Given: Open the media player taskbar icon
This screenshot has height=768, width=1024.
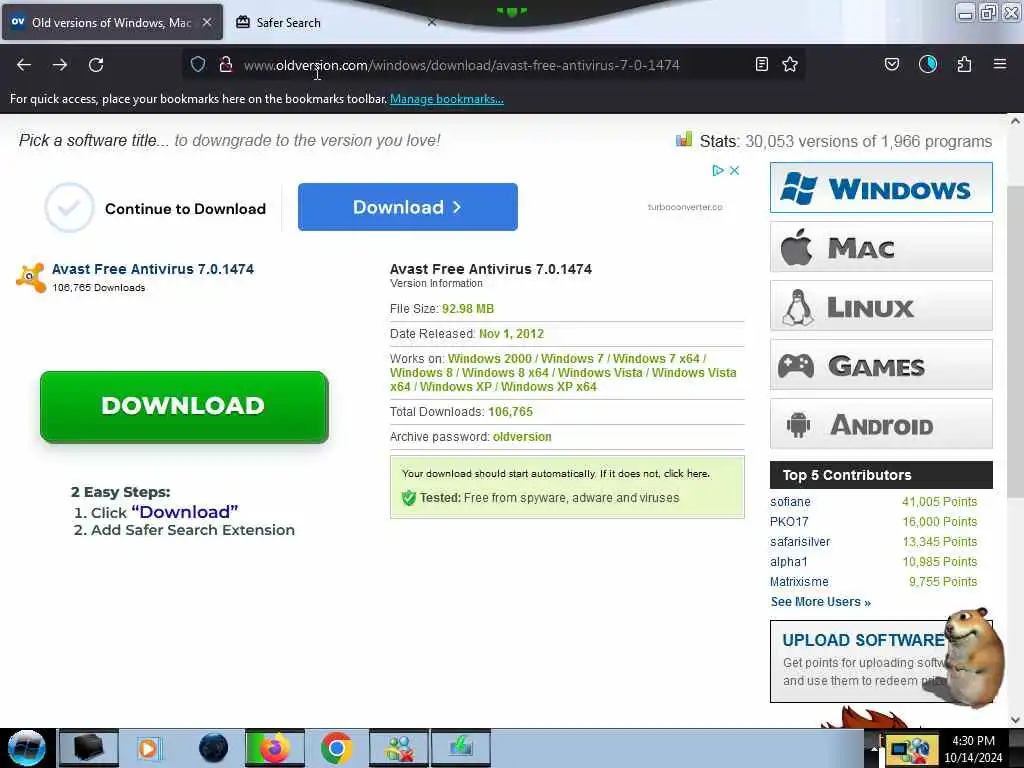Looking at the screenshot, I should [148, 748].
